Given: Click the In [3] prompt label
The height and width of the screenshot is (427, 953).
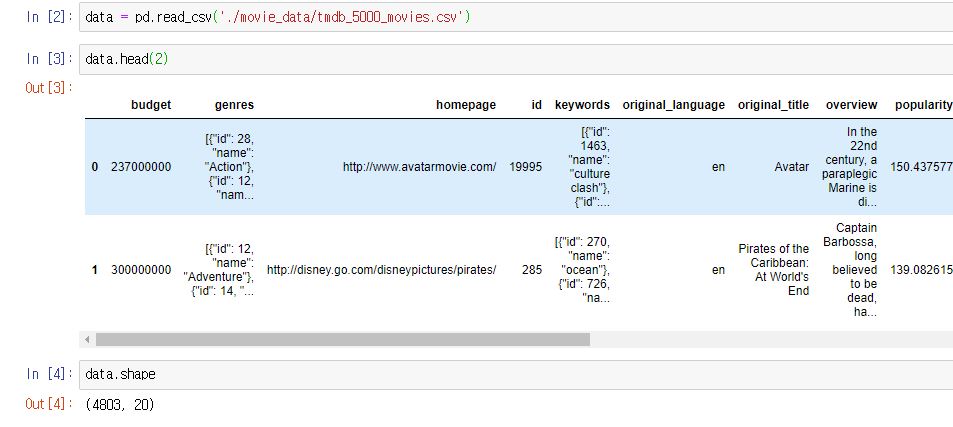Looking at the screenshot, I should click(x=49, y=59).
